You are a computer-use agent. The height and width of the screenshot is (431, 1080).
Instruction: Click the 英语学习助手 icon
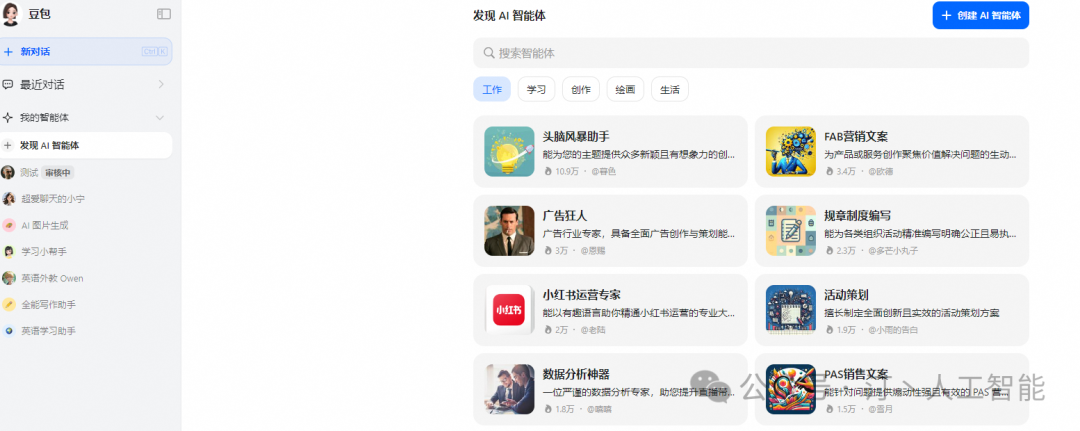(x=8, y=331)
